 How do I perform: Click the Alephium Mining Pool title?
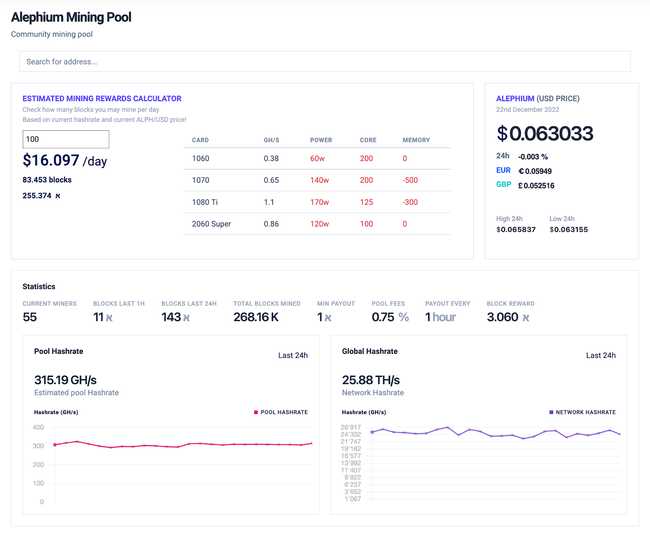(x=71, y=17)
